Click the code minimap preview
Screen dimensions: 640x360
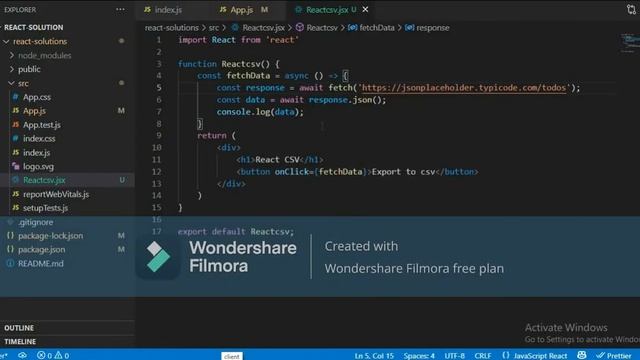[630, 43]
